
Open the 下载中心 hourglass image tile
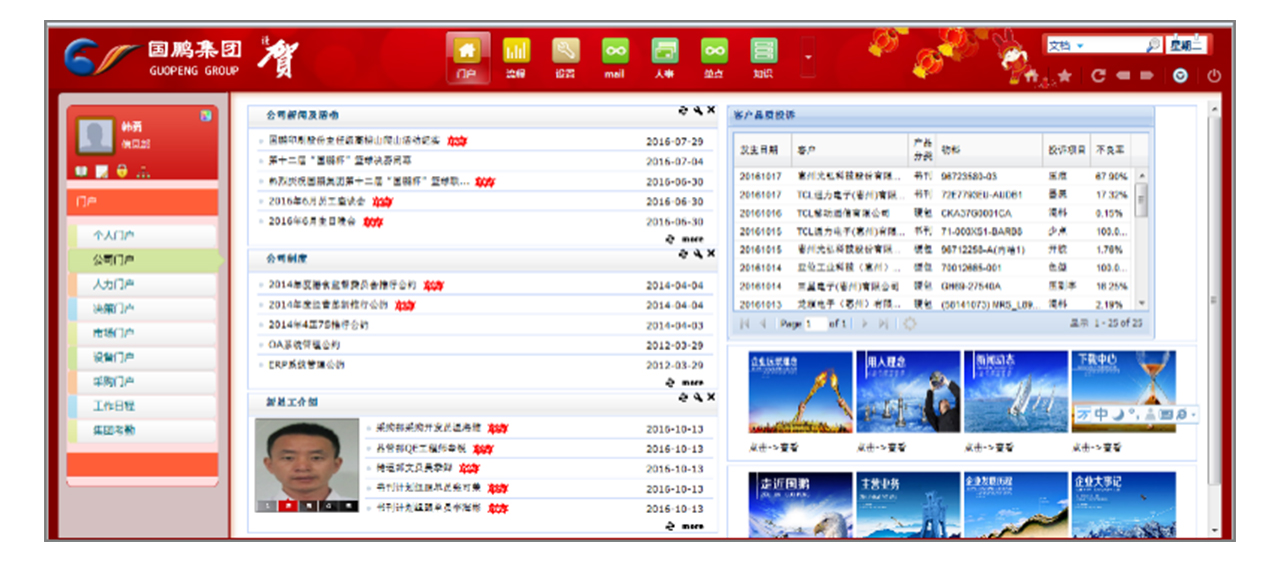point(1124,391)
